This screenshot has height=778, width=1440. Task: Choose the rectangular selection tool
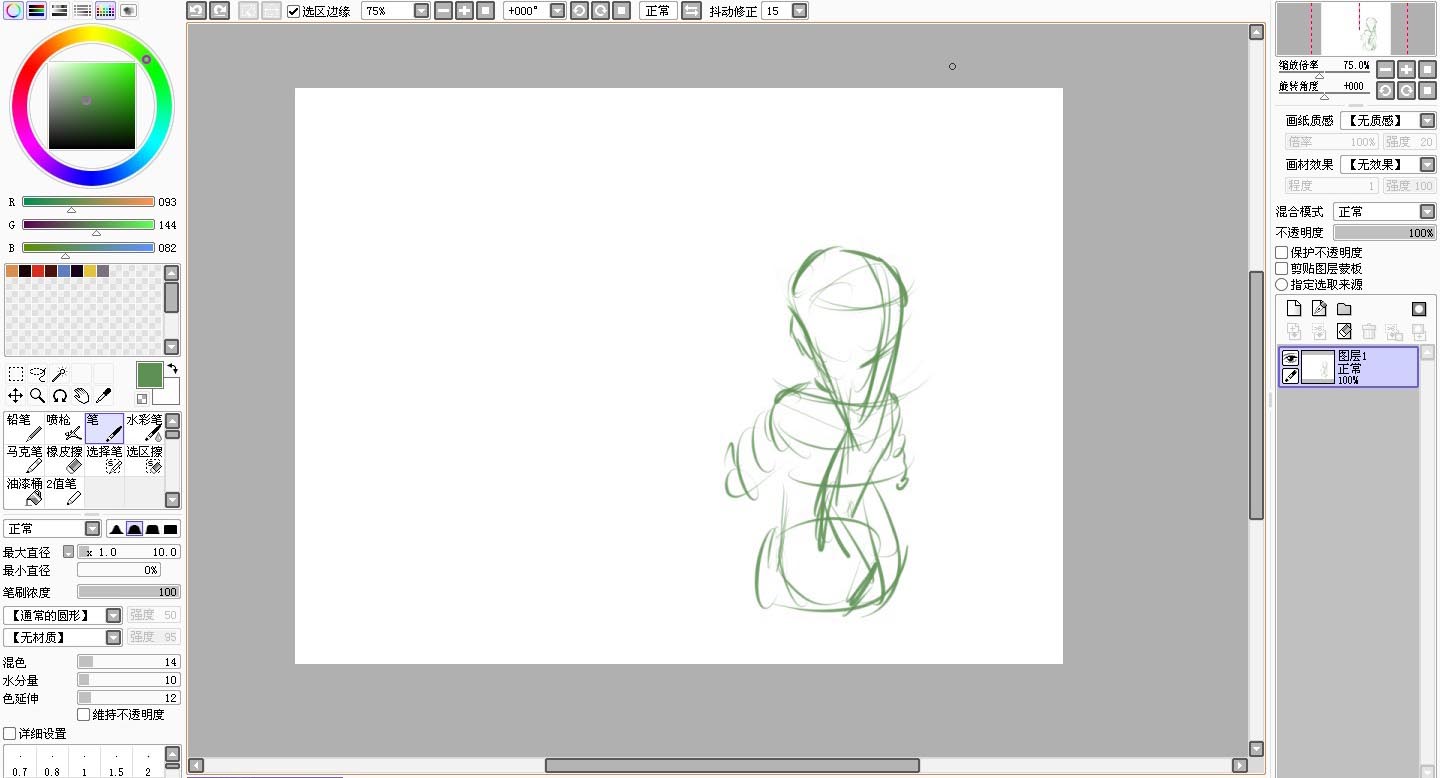(x=16, y=374)
